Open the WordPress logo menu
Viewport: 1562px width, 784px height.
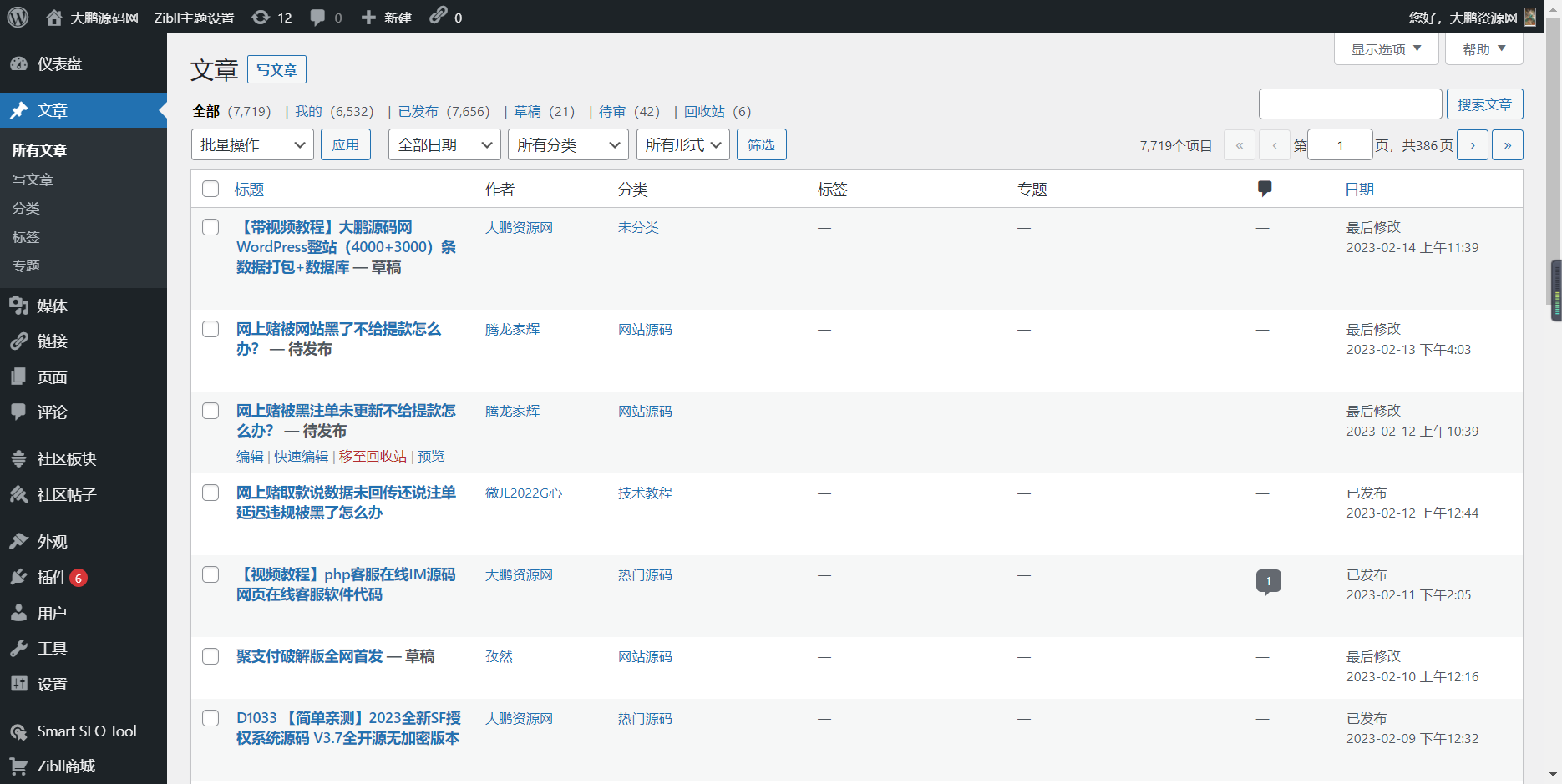pos(17,17)
